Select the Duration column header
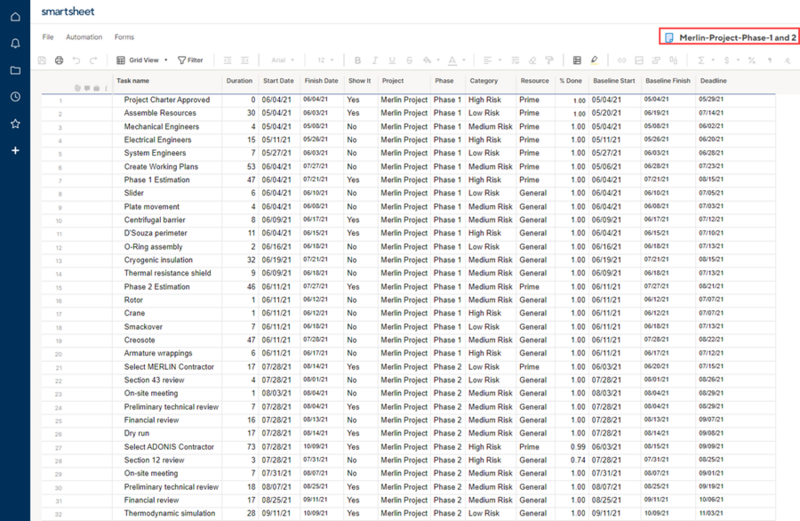Screen dimensions: 800x521 [239, 81]
